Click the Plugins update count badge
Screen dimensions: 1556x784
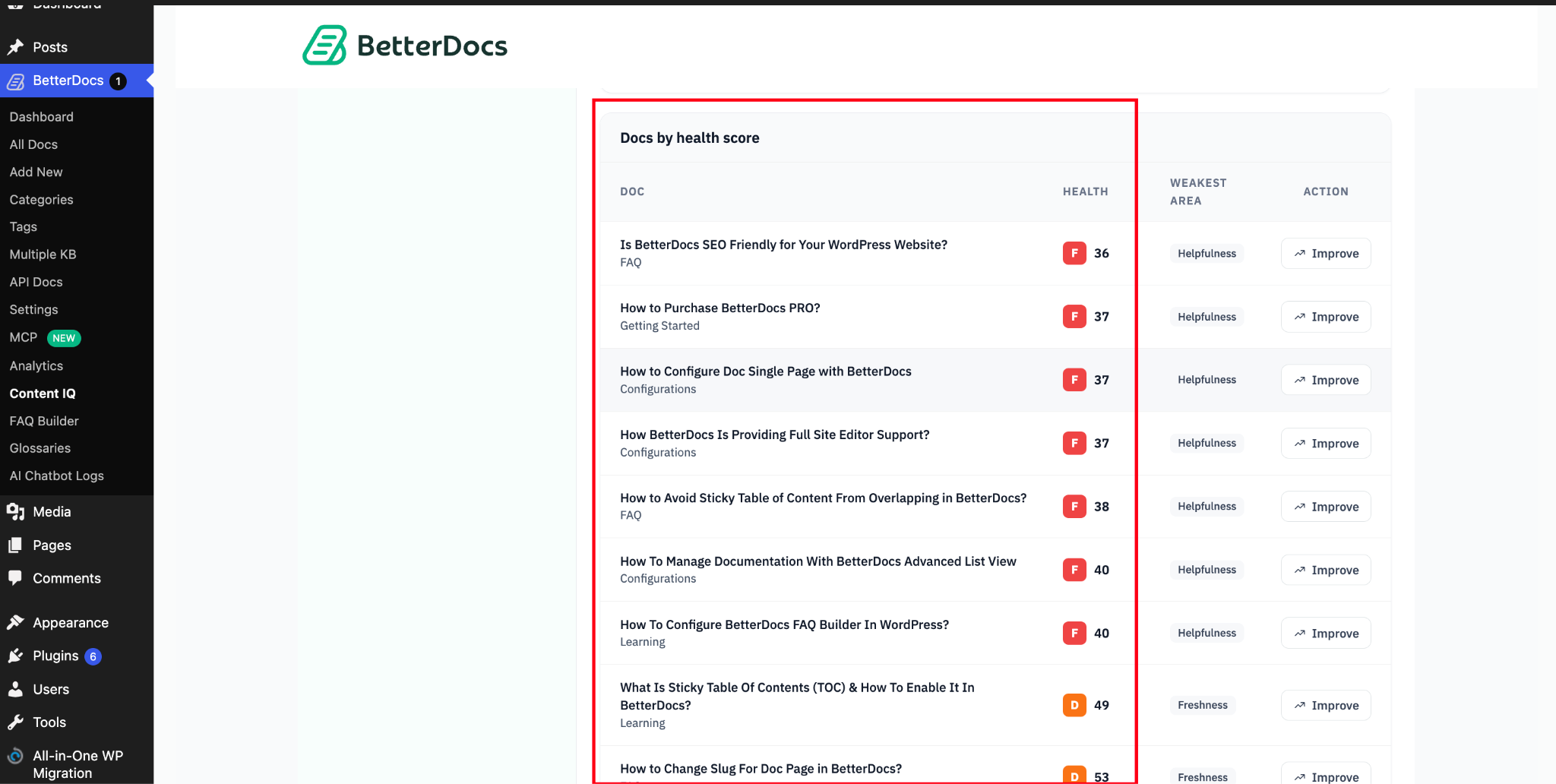pyautogui.click(x=93, y=656)
